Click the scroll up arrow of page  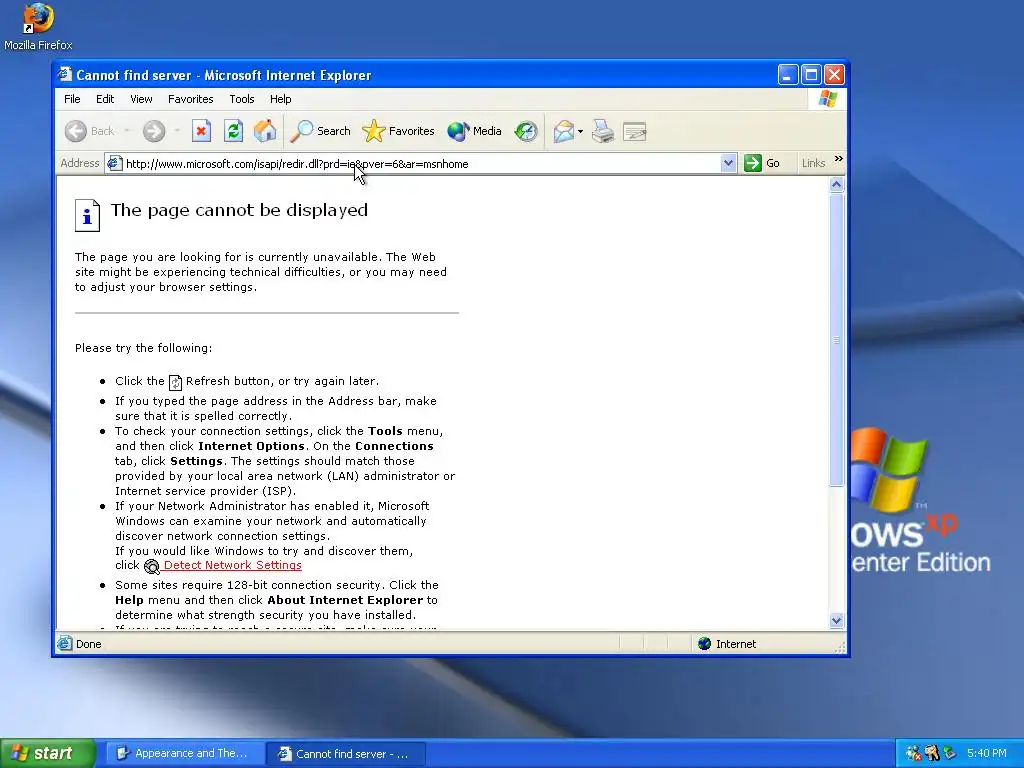point(837,185)
